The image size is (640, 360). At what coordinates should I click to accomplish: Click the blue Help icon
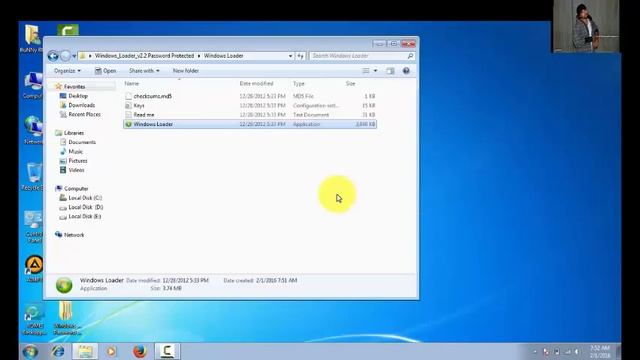click(x=406, y=71)
